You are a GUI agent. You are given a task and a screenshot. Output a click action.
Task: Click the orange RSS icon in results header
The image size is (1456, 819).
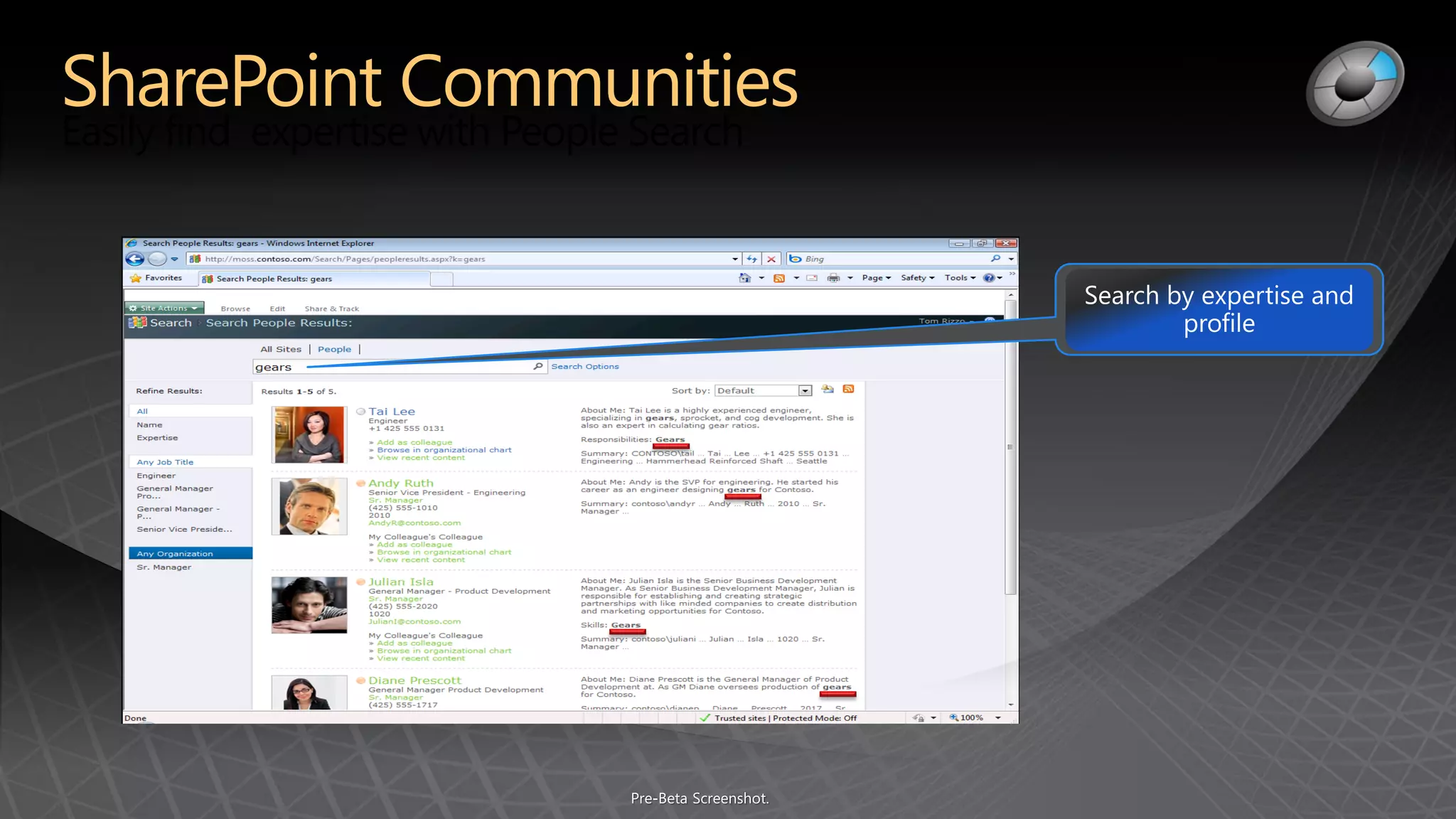point(848,390)
